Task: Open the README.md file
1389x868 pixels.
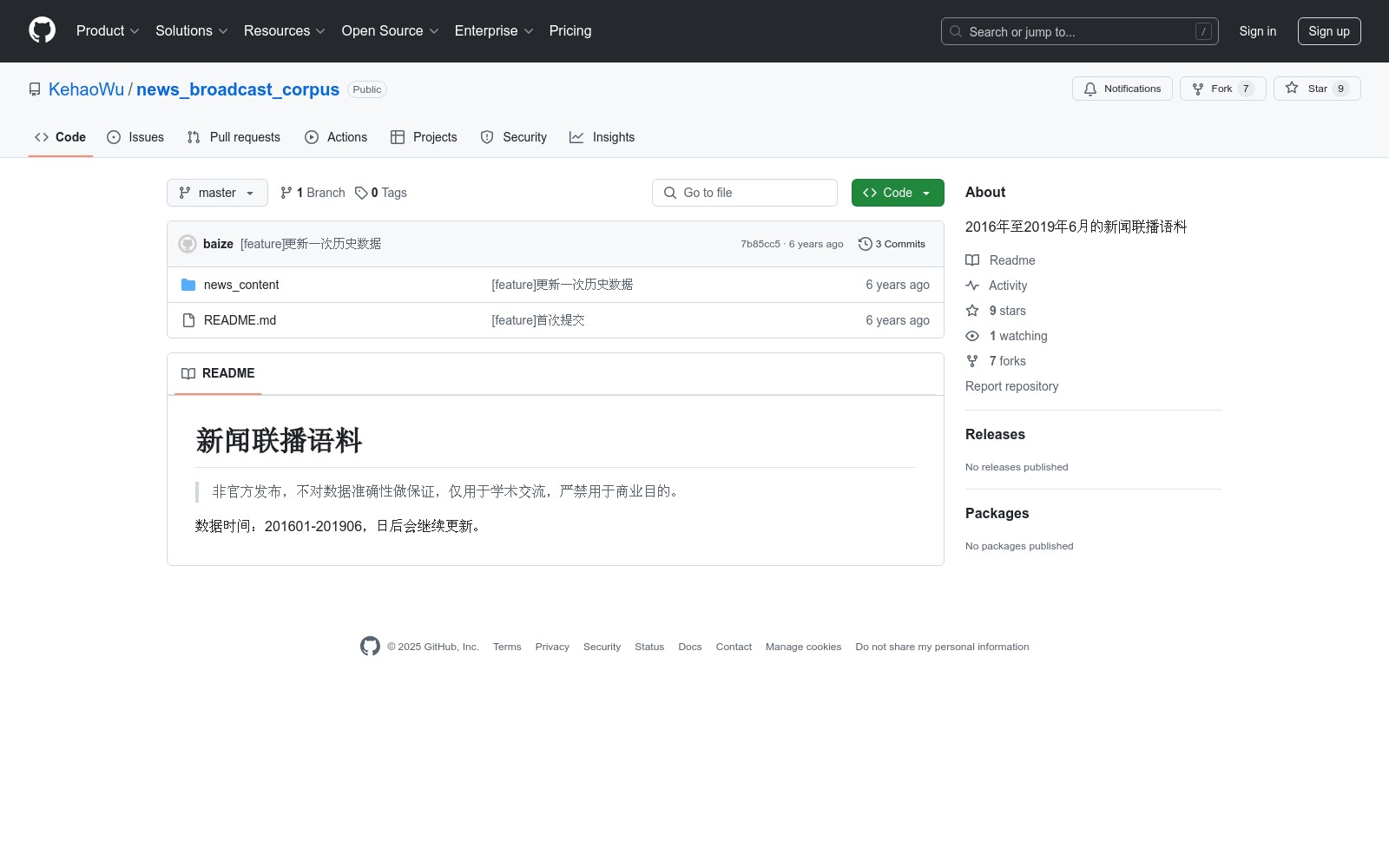Action: (240, 320)
